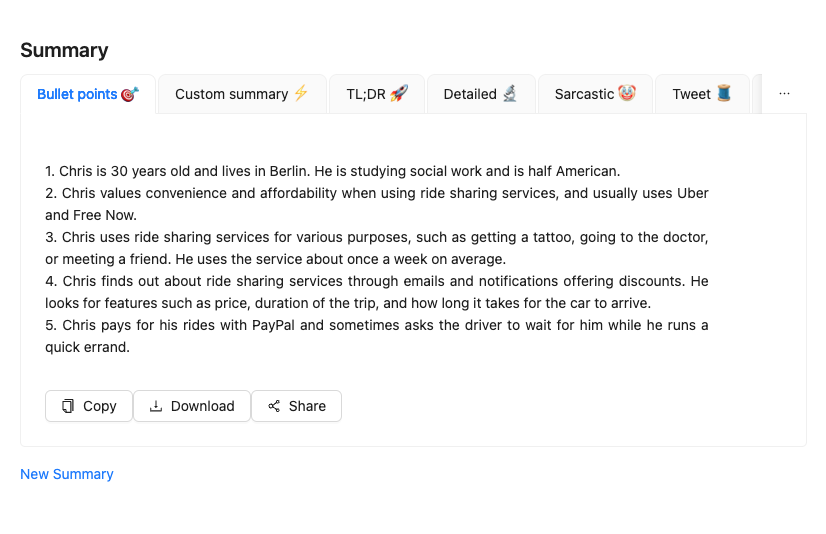Click the Summary heading
Image resolution: width=826 pixels, height=534 pixels.
[x=64, y=50]
